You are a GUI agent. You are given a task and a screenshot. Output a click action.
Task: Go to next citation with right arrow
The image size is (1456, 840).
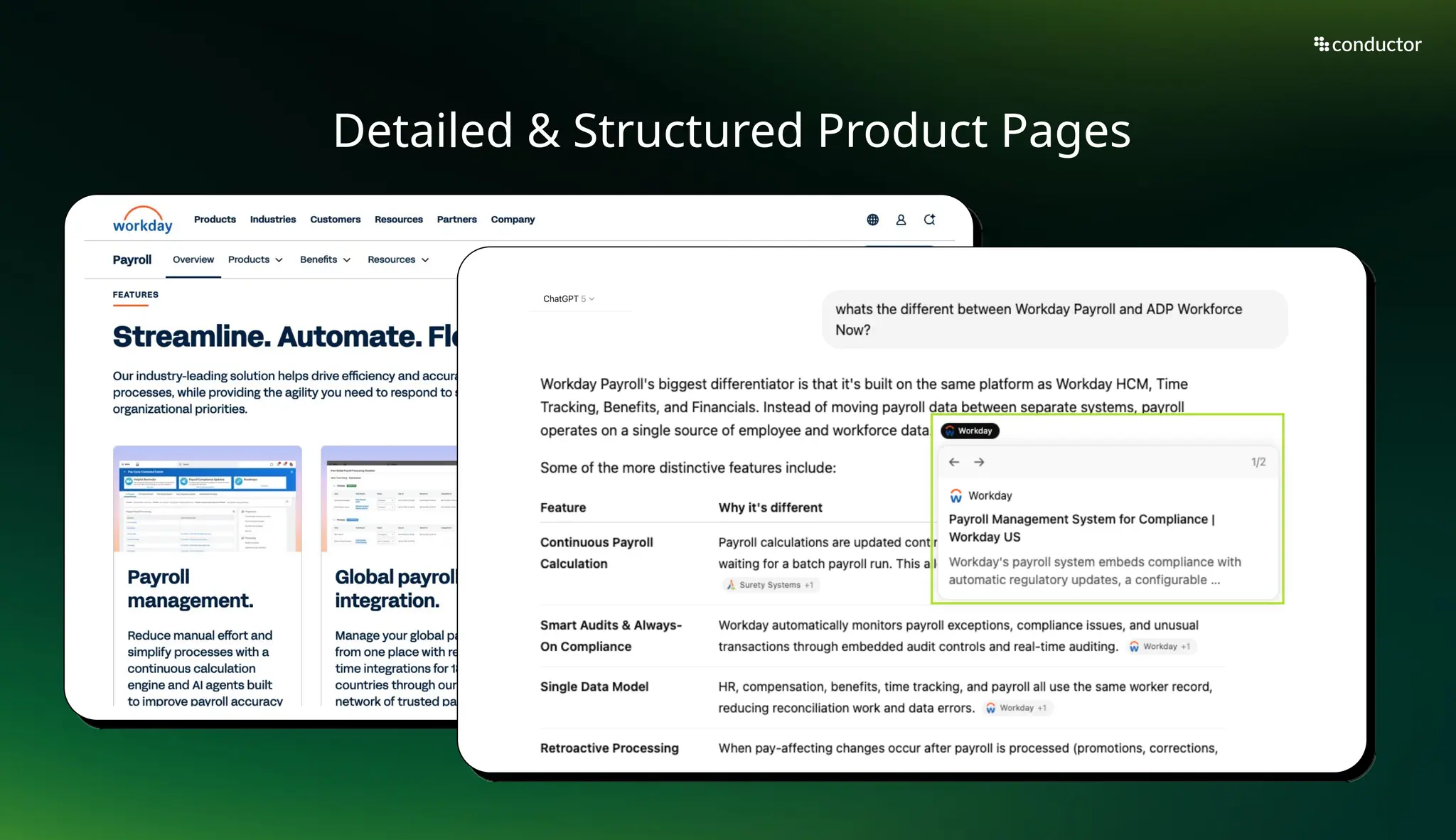tap(979, 462)
